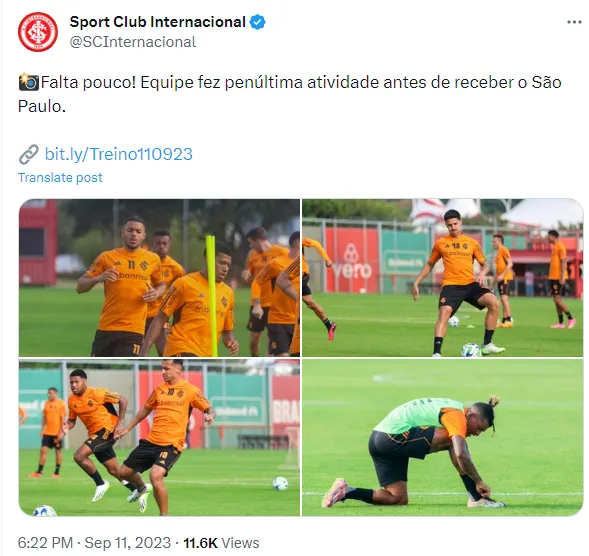The image size is (589, 556).
Task: Open the @SCInternacional handle
Action: pyautogui.click(x=133, y=42)
